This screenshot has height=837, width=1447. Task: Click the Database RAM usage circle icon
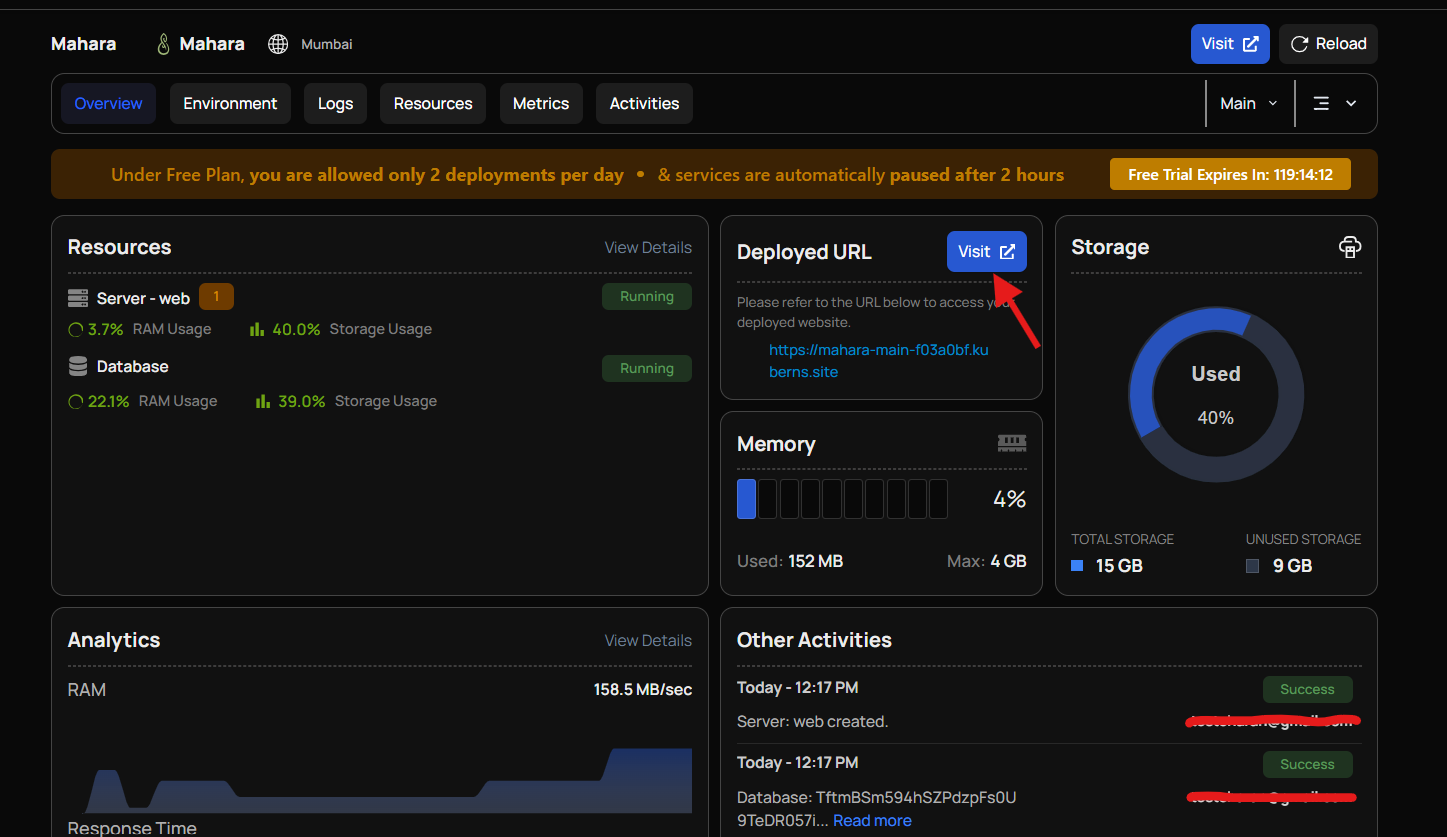coord(75,401)
